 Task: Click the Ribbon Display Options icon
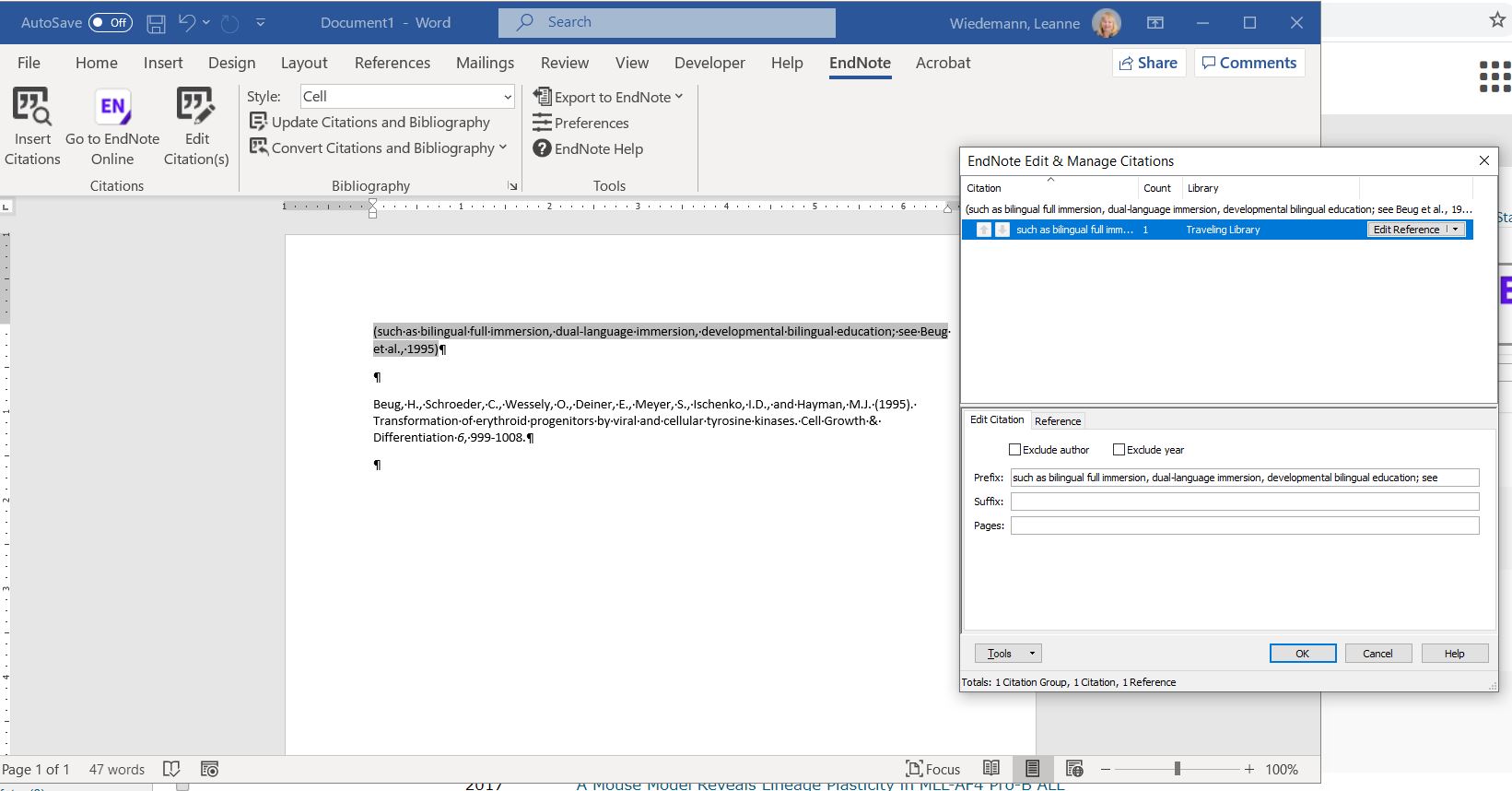click(x=1155, y=23)
